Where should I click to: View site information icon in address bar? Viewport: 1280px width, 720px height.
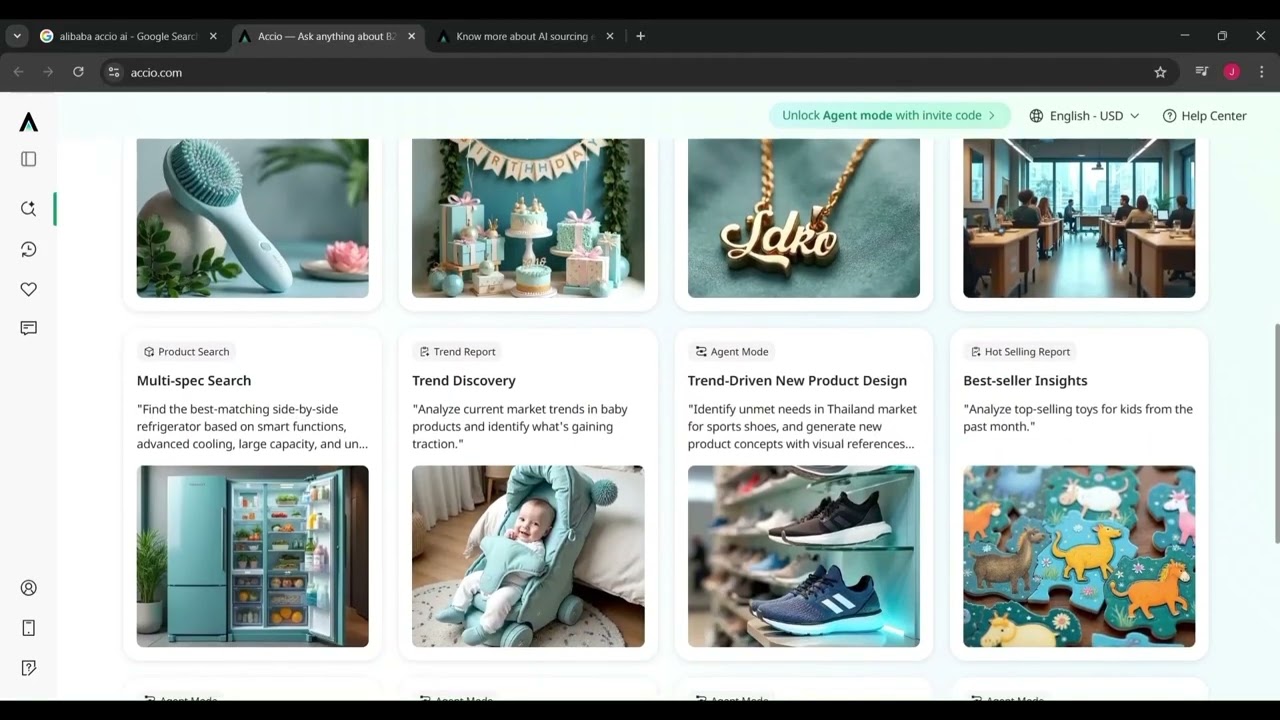click(x=113, y=72)
